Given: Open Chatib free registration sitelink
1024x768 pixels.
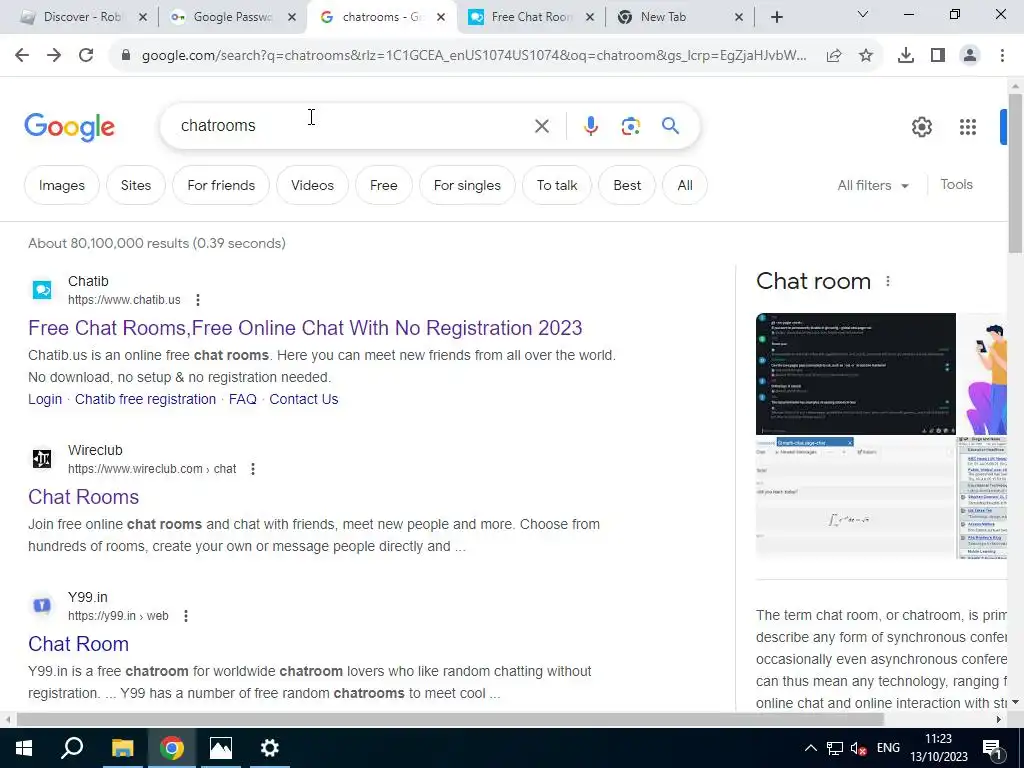Looking at the screenshot, I should [145, 399].
